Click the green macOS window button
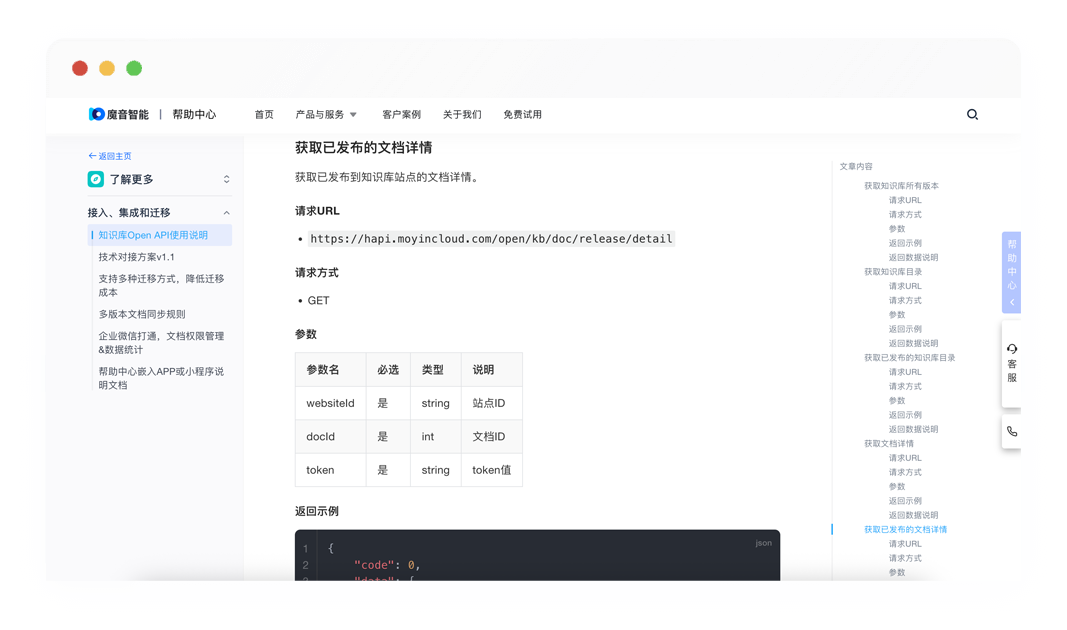Image resolution: width=1067 pixels, height=630 pixels. [134, 68]
